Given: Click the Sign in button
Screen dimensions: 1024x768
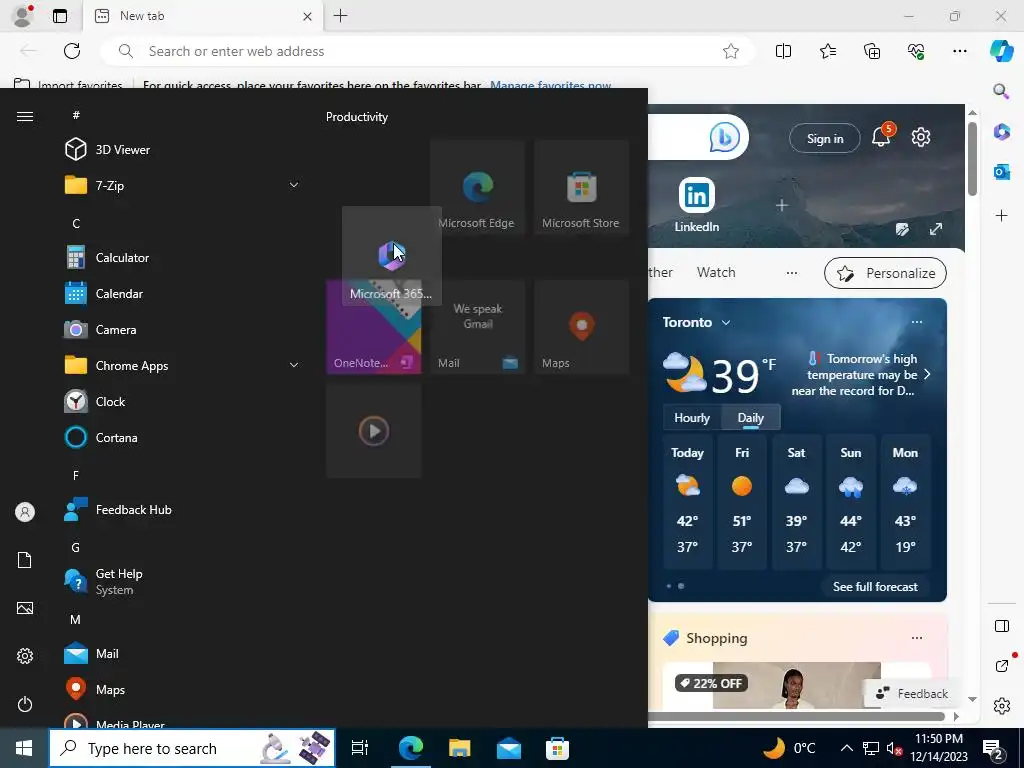Looking at the screenshot, I should pyautogui.click(x=824, y=138).
